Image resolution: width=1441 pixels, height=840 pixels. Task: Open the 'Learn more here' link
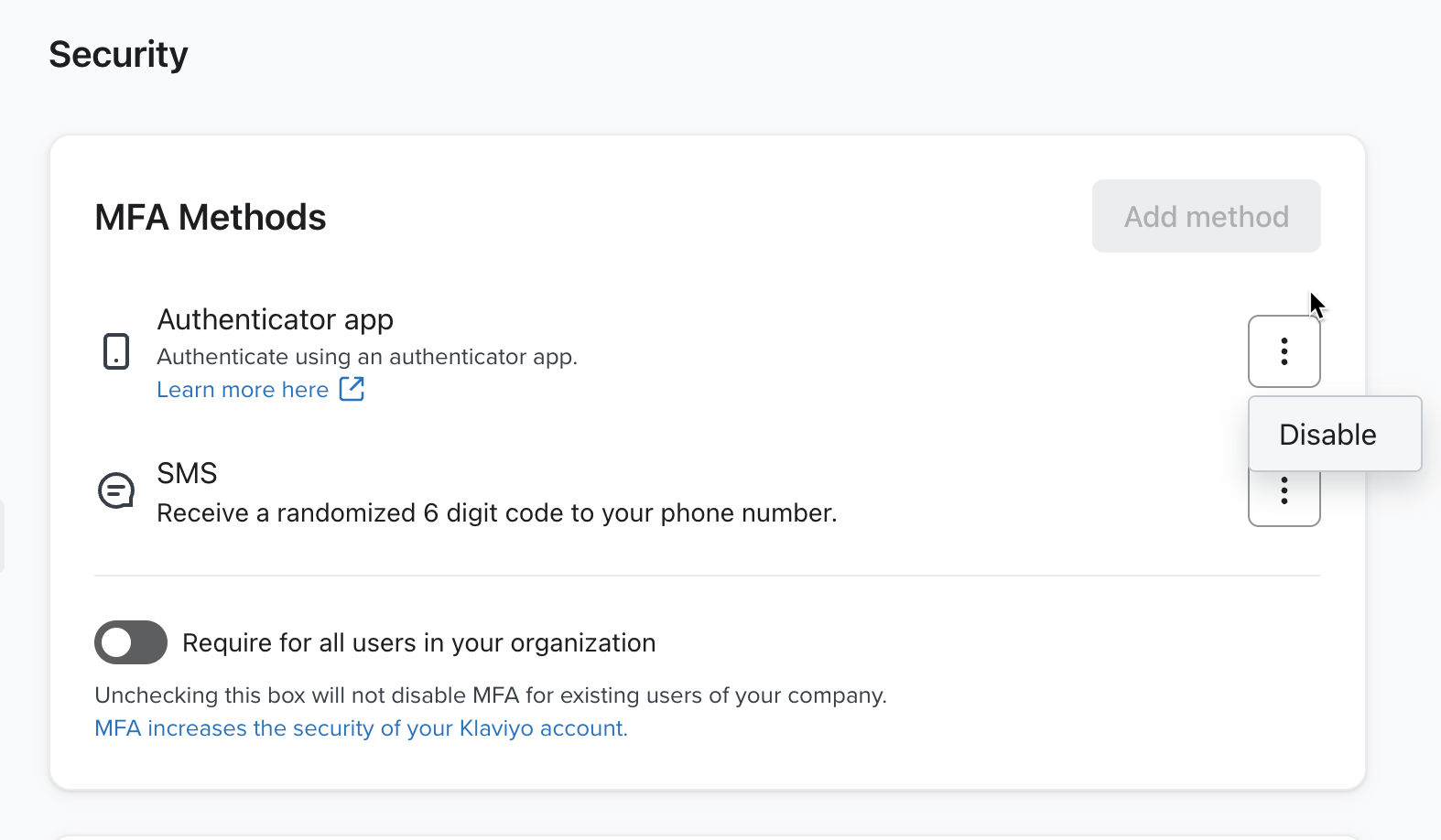click(x=243, y=390)
